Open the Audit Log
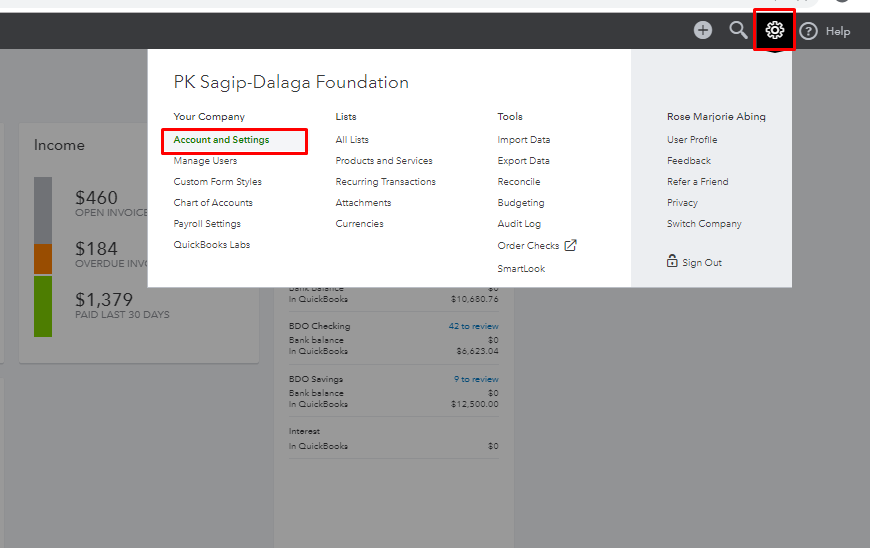Viewport: 870px width, 548px height. 519,224
